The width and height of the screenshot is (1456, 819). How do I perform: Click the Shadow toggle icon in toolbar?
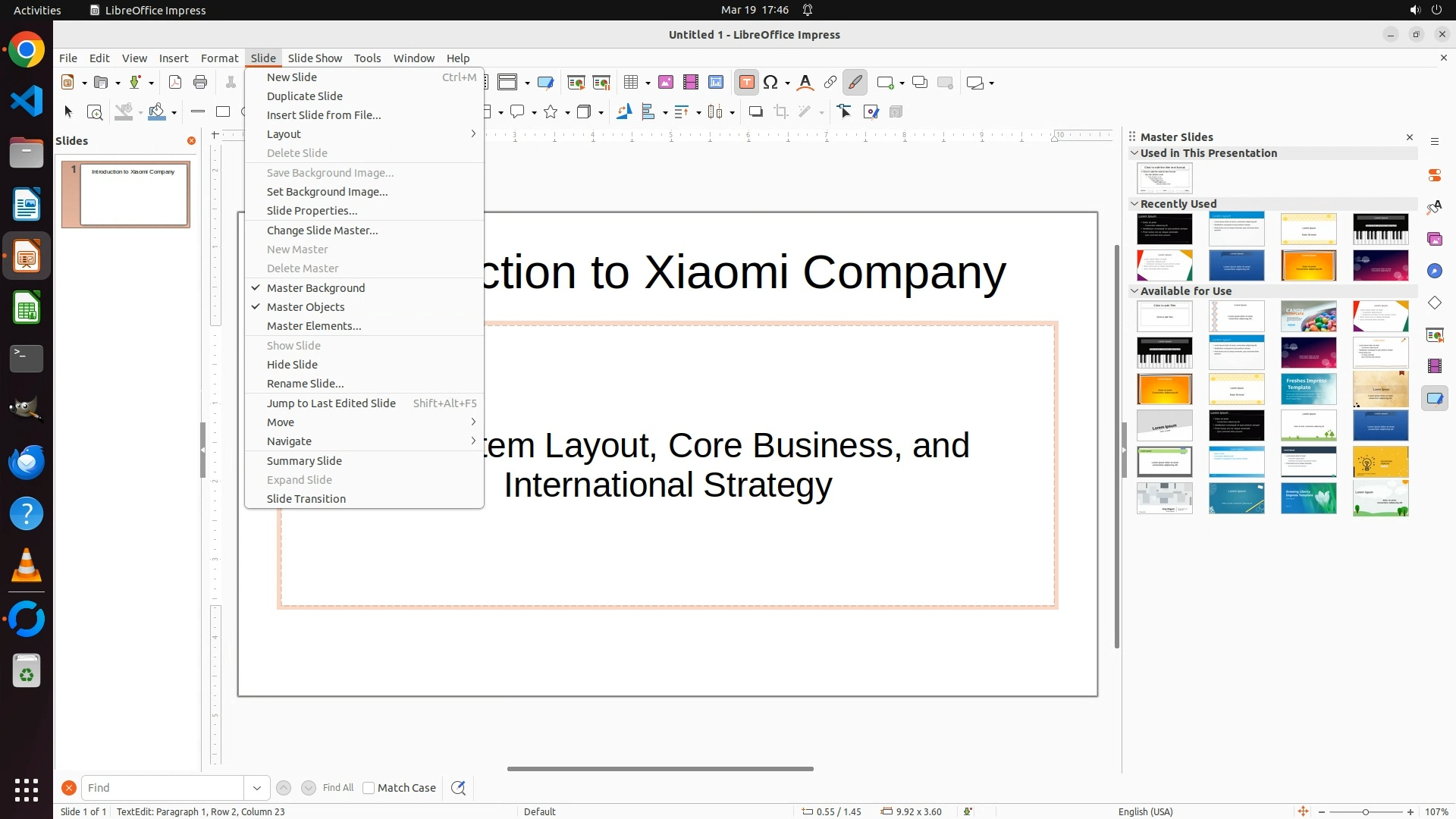[755, 112]
